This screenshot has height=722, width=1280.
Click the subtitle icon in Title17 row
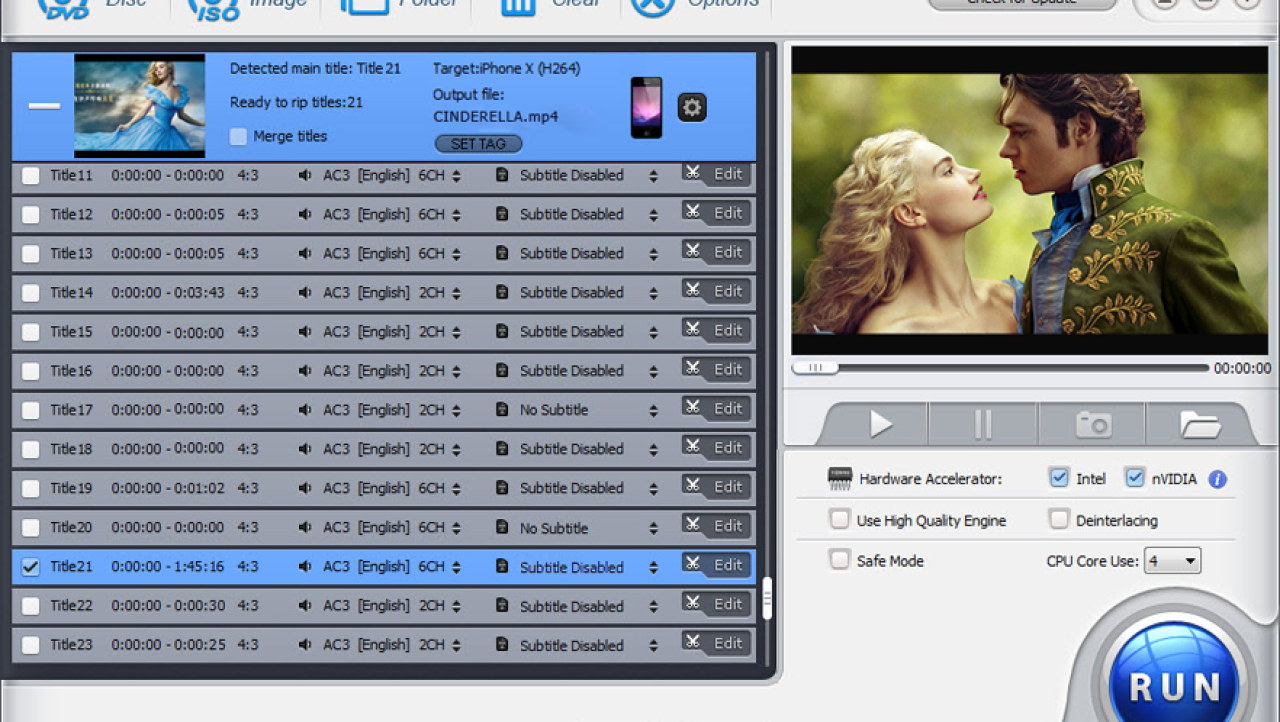coord(502,409)
